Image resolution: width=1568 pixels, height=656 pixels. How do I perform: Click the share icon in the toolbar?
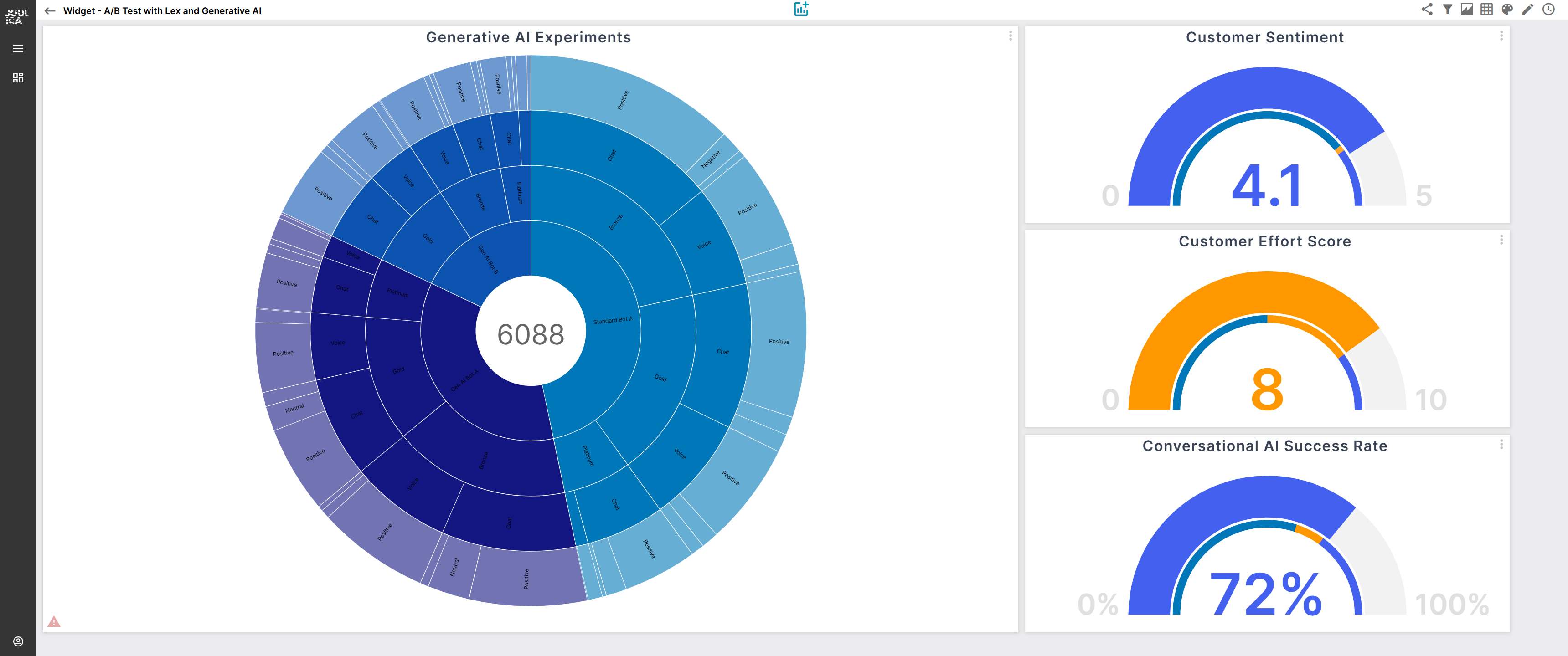click(x=1425, y=12)
